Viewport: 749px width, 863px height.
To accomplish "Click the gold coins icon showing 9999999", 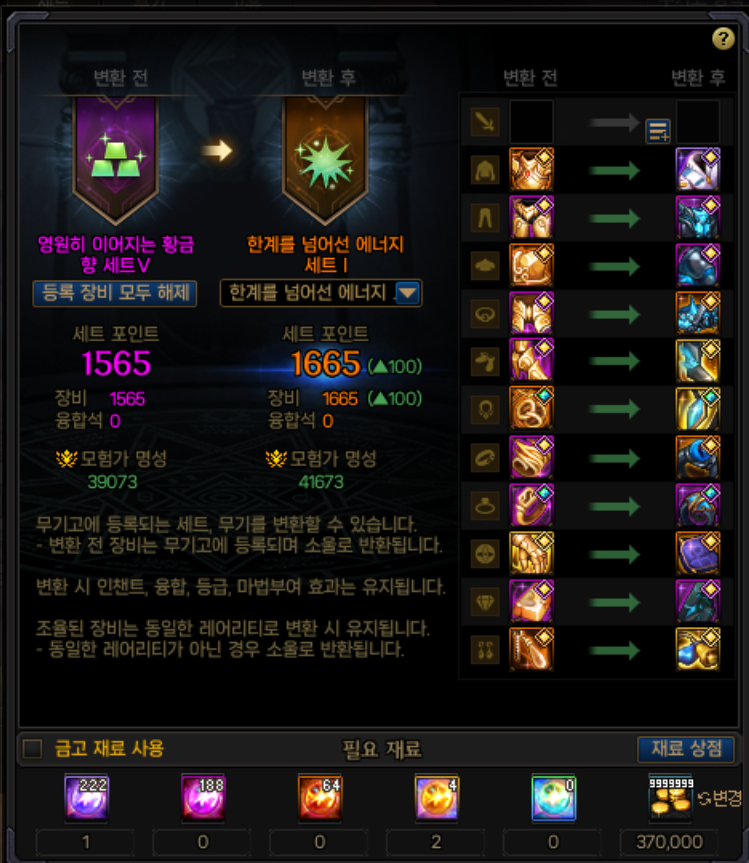I will coord(670,796).
